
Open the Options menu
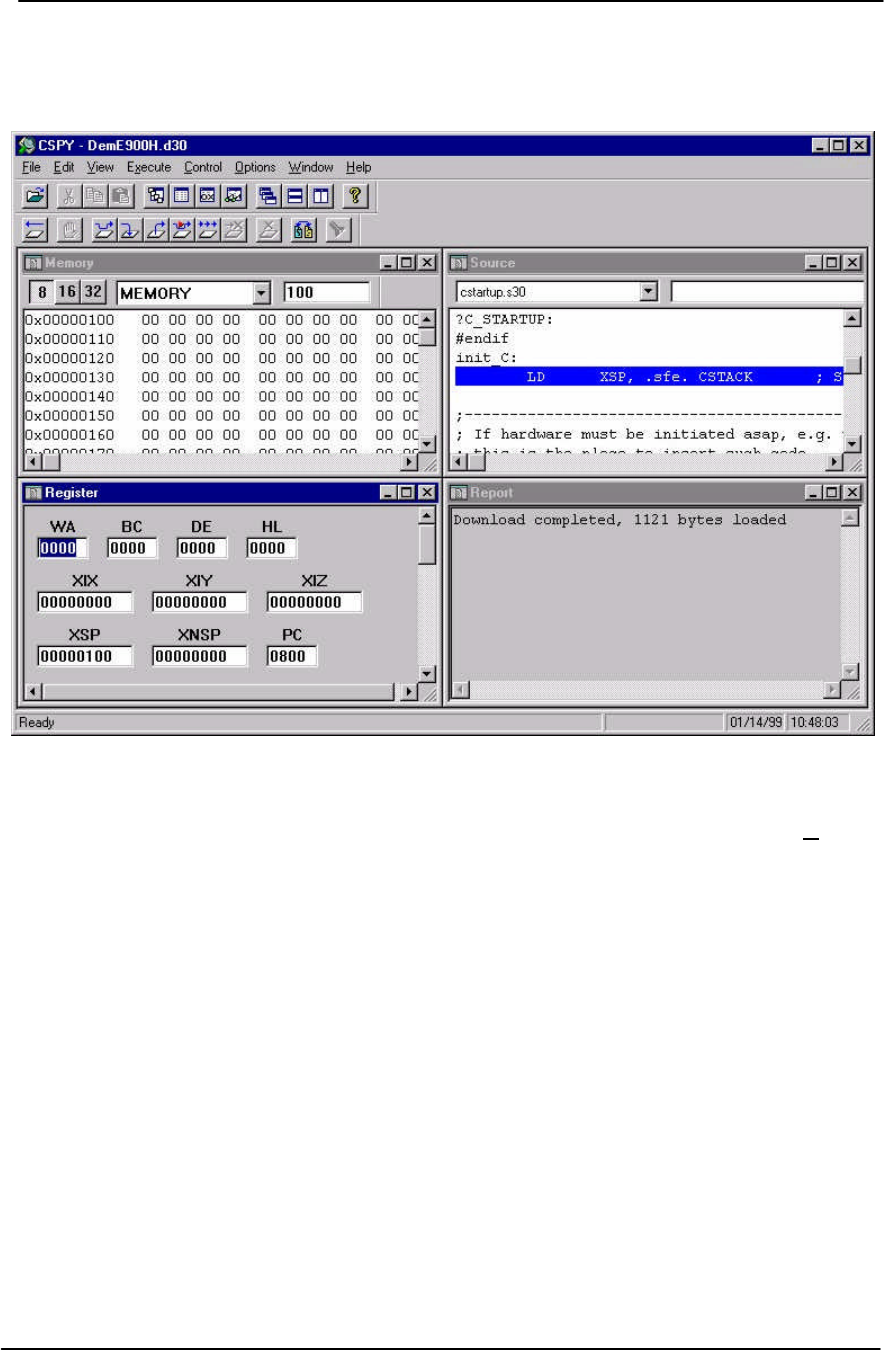[255, 168]
